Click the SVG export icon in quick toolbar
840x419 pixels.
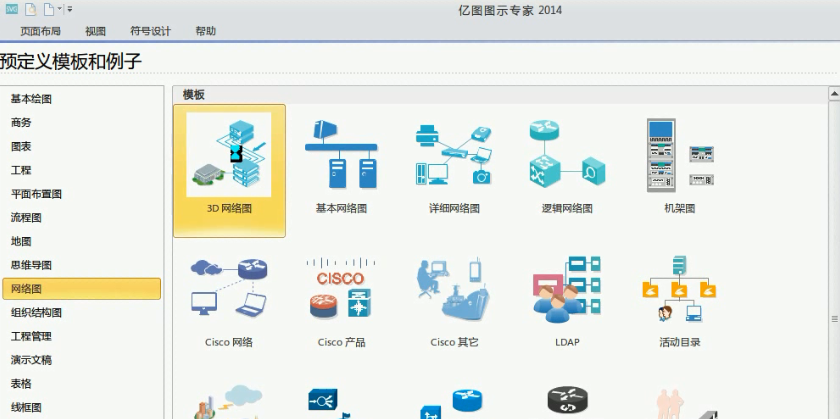pos(12,9)
